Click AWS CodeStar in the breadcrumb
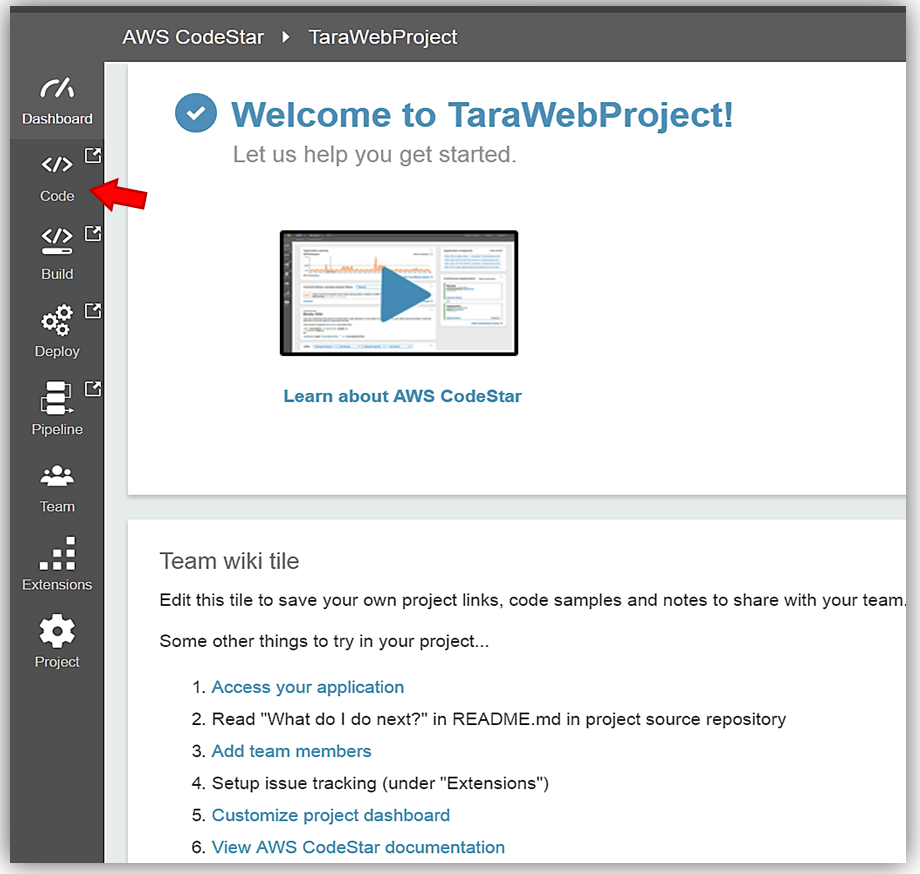 tap(193, 37)
